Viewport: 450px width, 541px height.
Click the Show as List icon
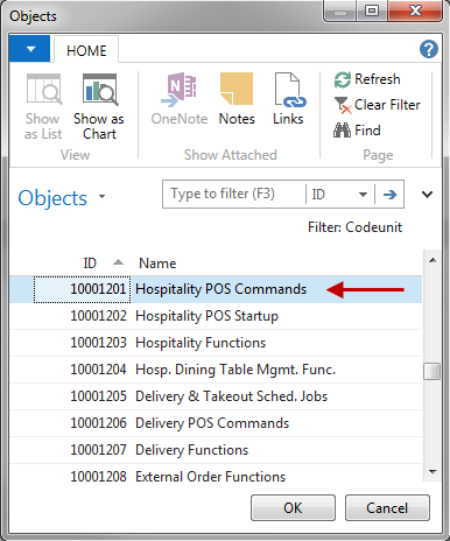(x=44, y=89)
